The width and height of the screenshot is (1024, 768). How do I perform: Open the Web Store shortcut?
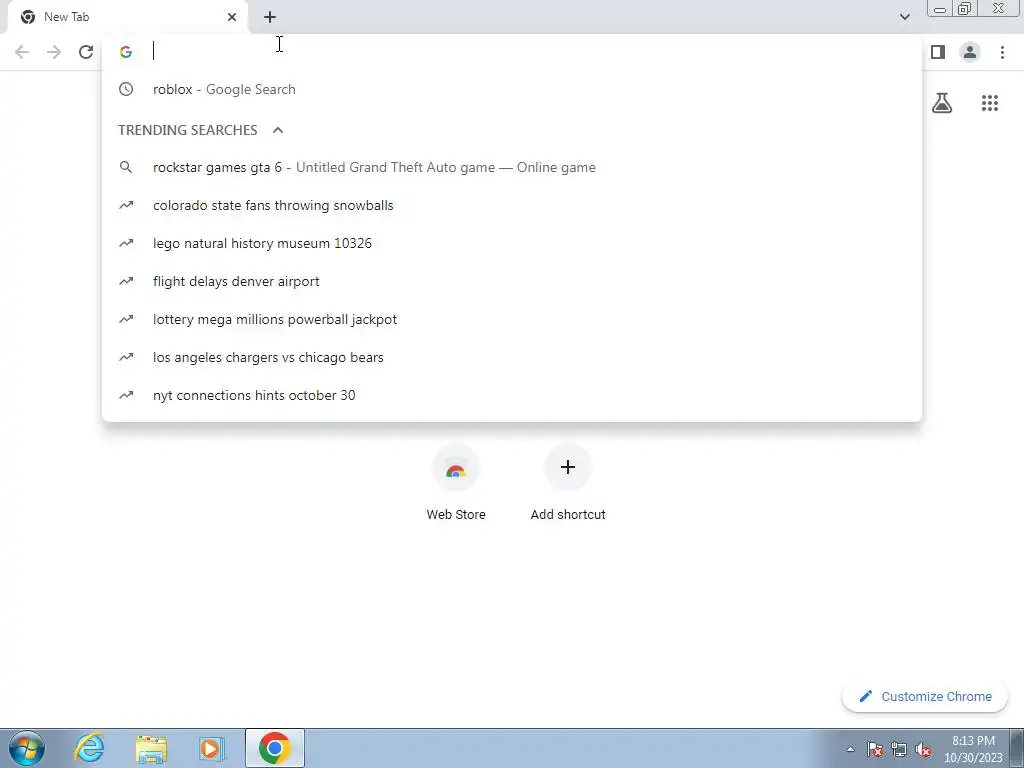point(456,483)
